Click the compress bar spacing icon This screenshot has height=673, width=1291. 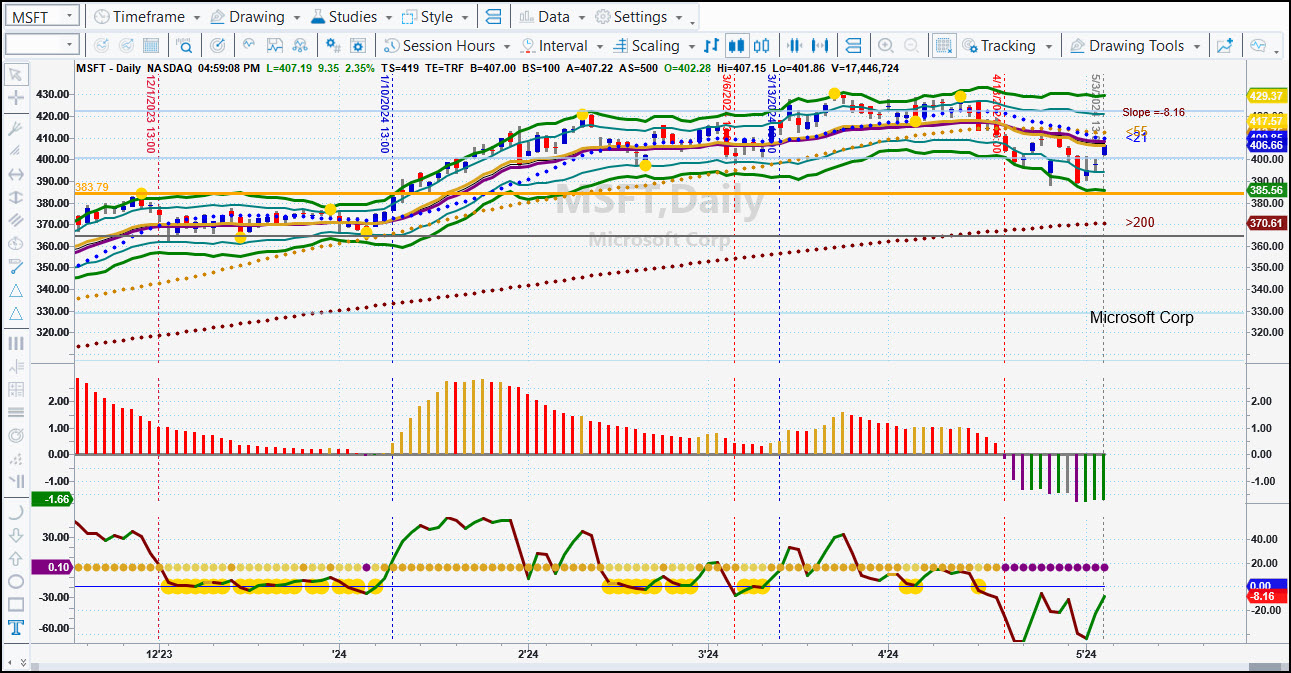(796, 46)
